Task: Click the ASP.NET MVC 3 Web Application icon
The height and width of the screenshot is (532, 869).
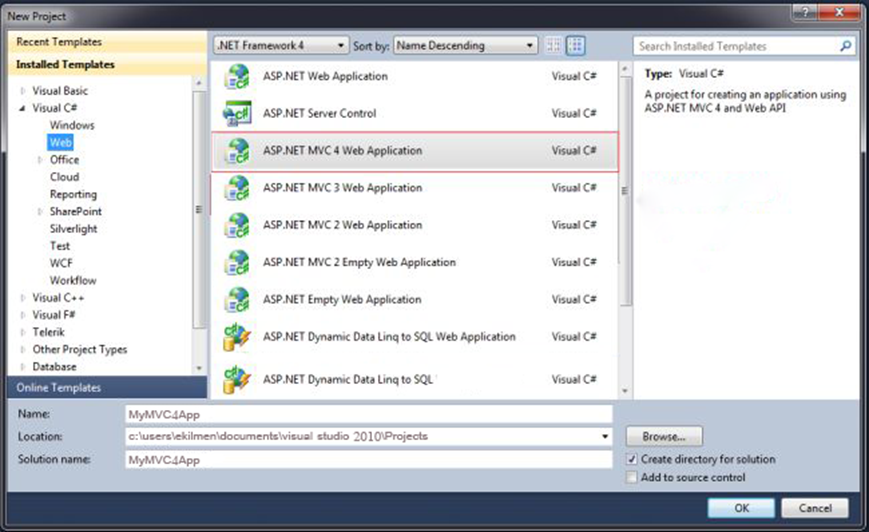Action: (x=237, y=188)
